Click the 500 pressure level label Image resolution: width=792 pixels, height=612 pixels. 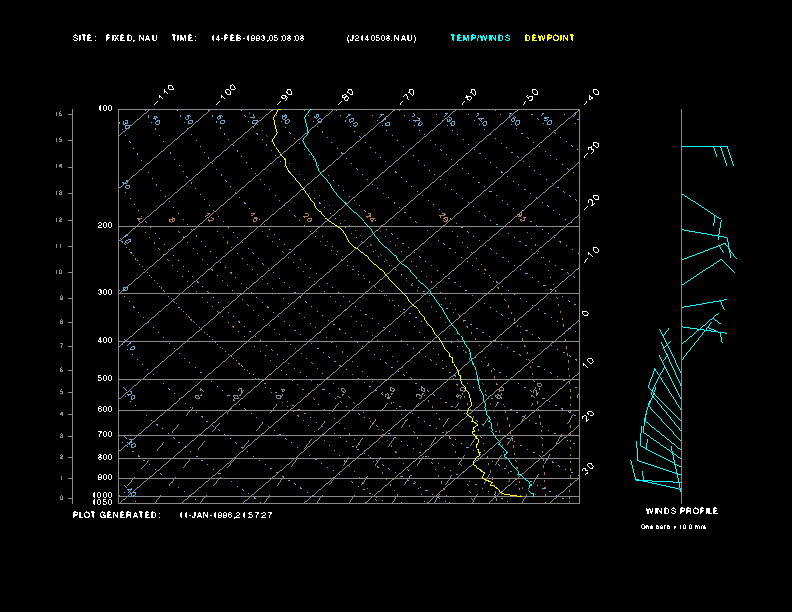coord(105,379)
